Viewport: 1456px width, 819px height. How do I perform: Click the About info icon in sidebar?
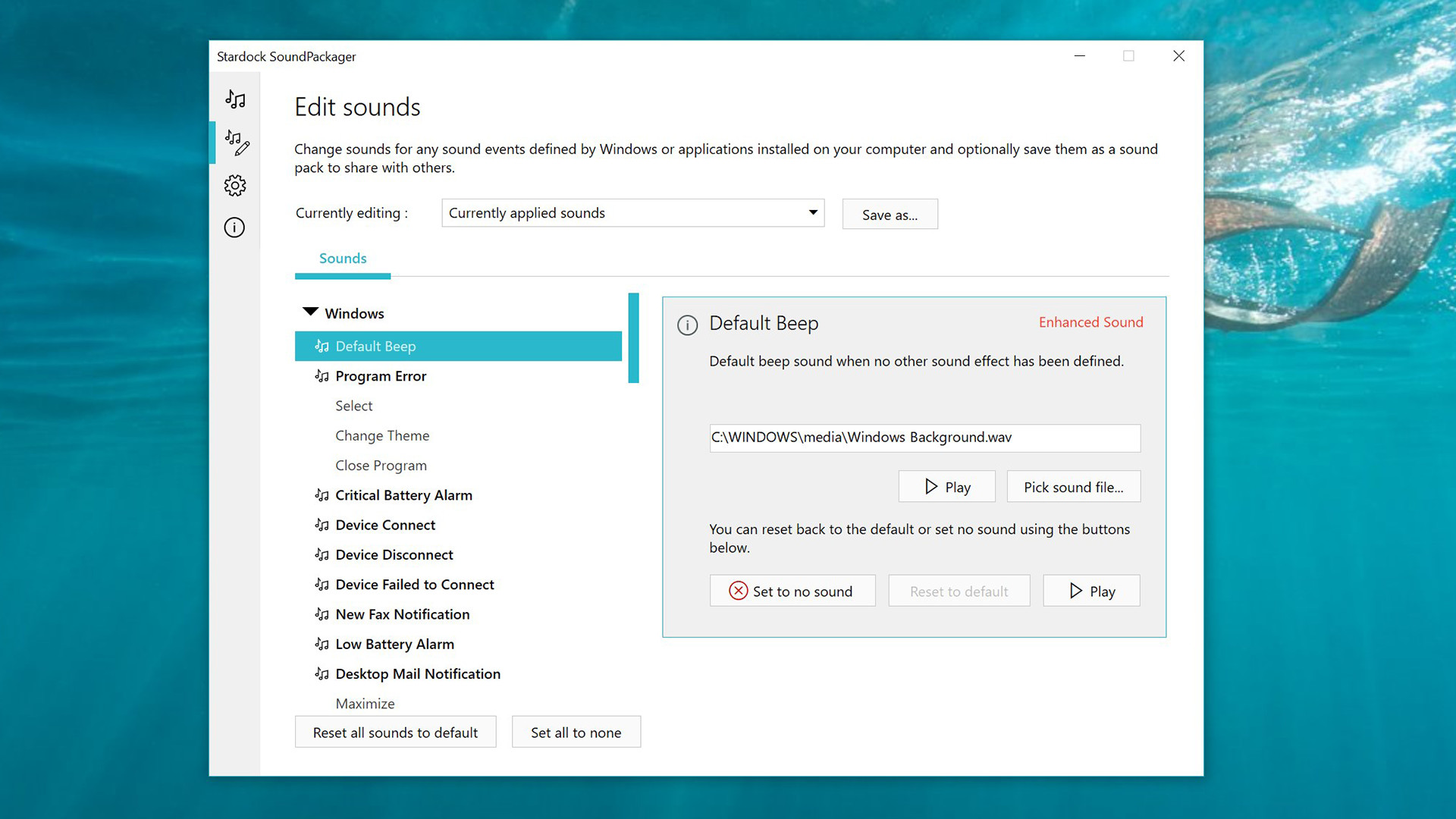pos(234,227)
